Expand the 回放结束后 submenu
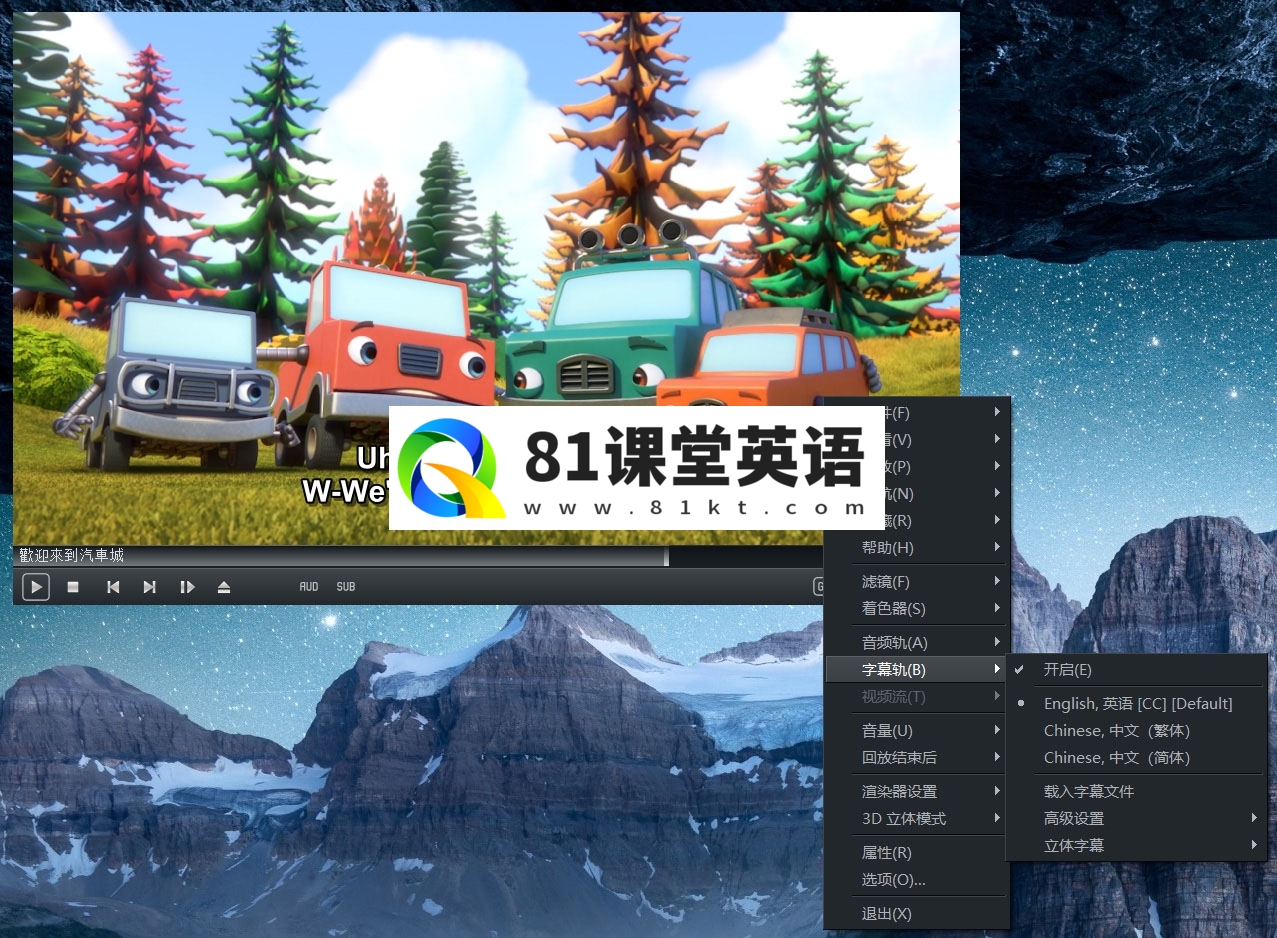The height and width of the screenshot is (938, 1277). pos(917,758)
